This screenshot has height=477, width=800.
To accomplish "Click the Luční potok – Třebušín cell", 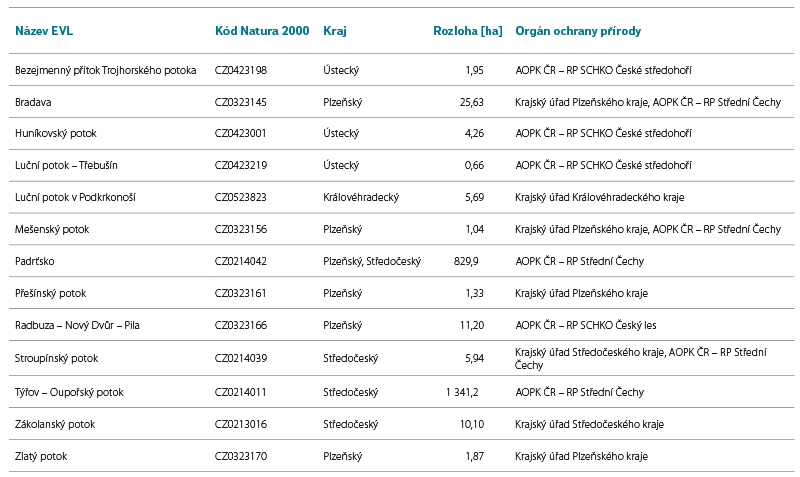I will click(x=66, y=165).
